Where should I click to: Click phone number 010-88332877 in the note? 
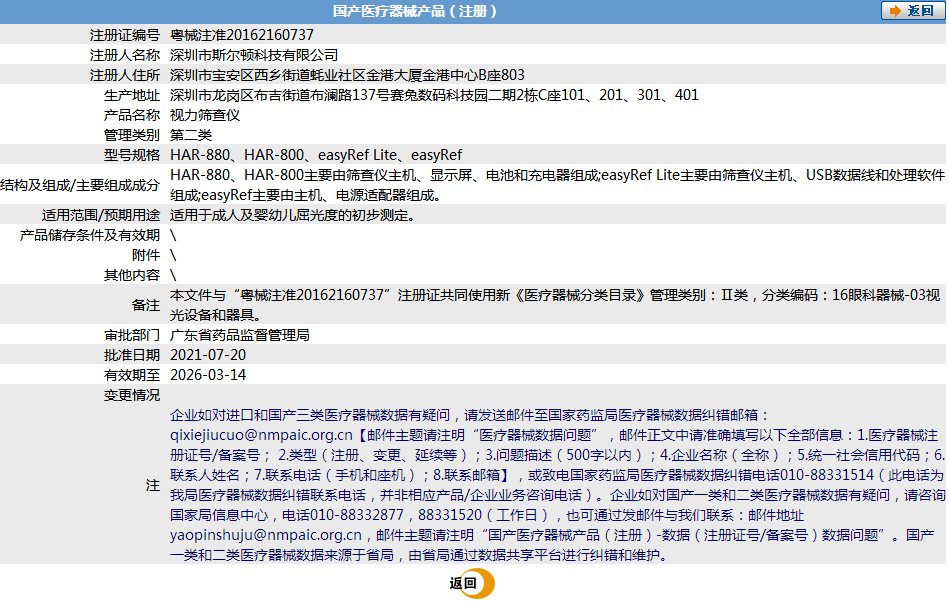pos(356,515)
